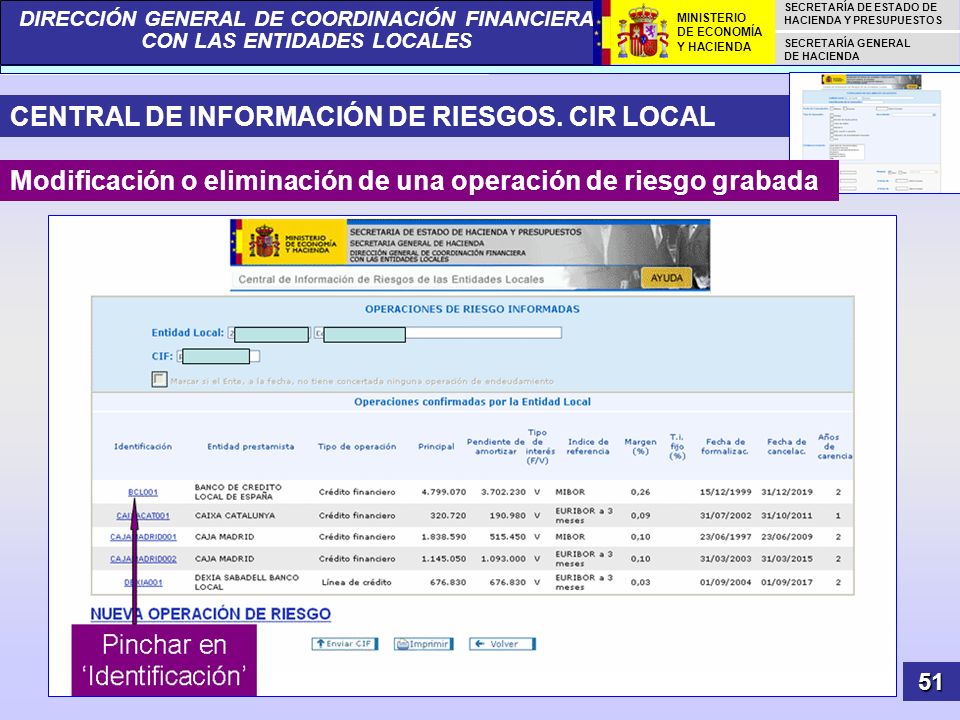Click the principal amount 1.145.050
960x720 pixels.
(x=443, y=559)
